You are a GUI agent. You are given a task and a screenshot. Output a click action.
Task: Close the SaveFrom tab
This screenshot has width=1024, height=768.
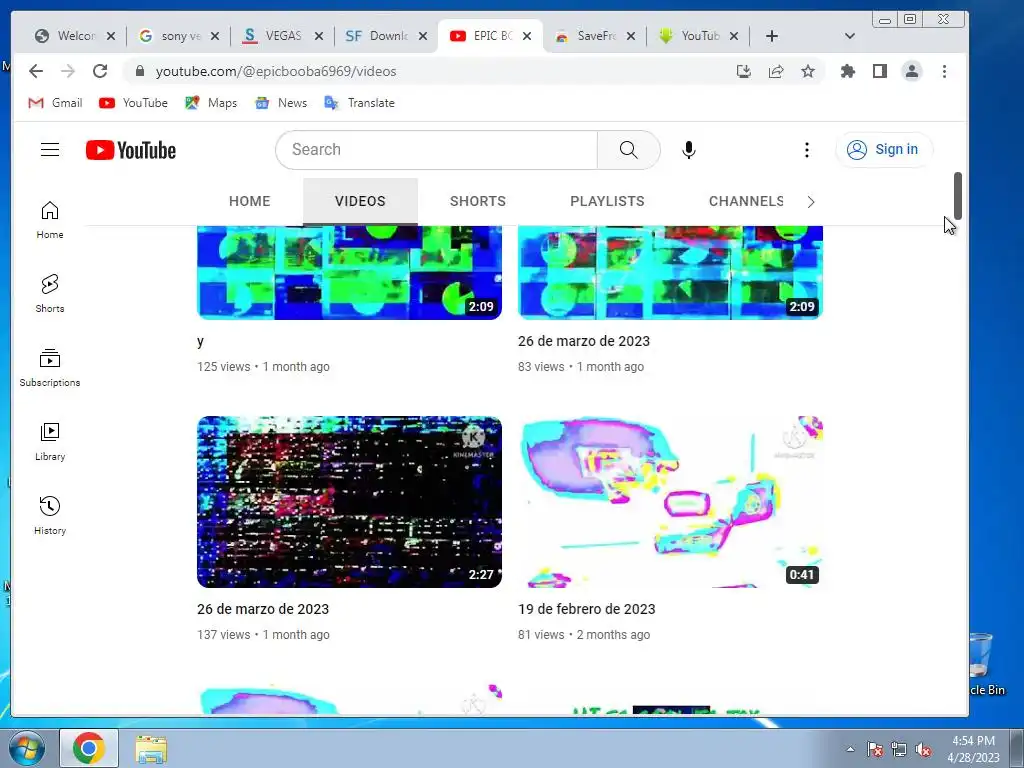(x=630, y=37)
